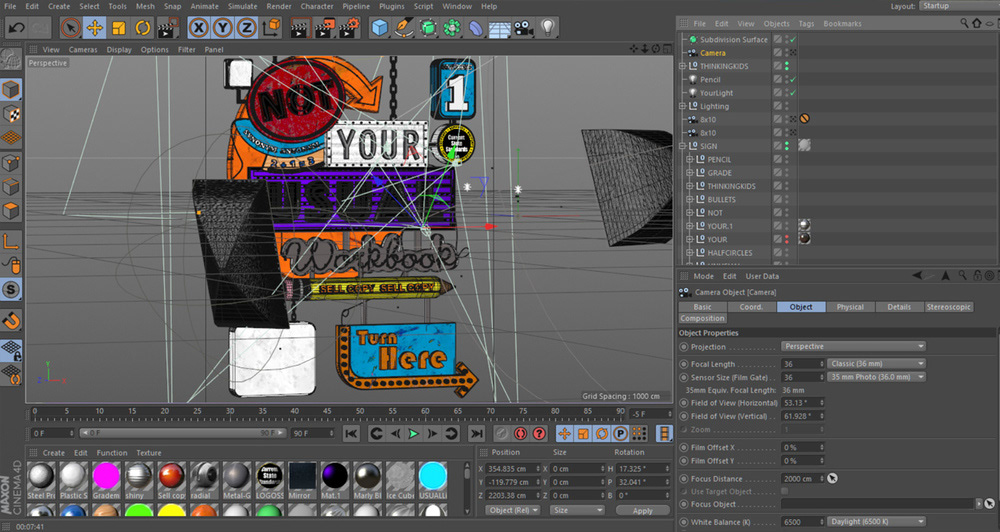Click Render View clapperboard icon

pyautogui.click(x=300, y=28)
